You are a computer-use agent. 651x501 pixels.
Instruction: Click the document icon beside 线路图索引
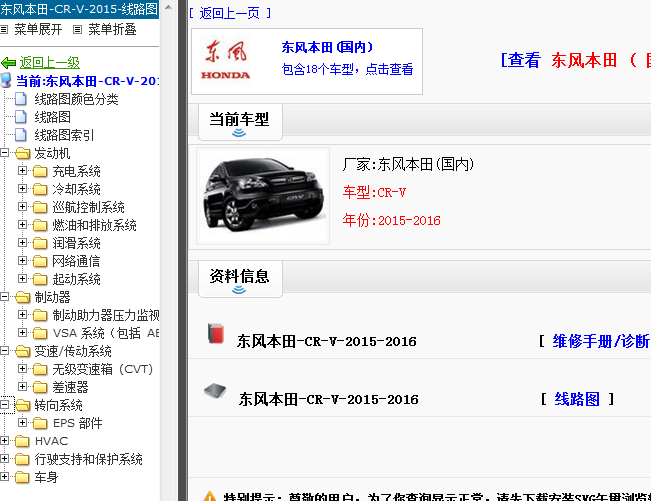click(21, 135)
